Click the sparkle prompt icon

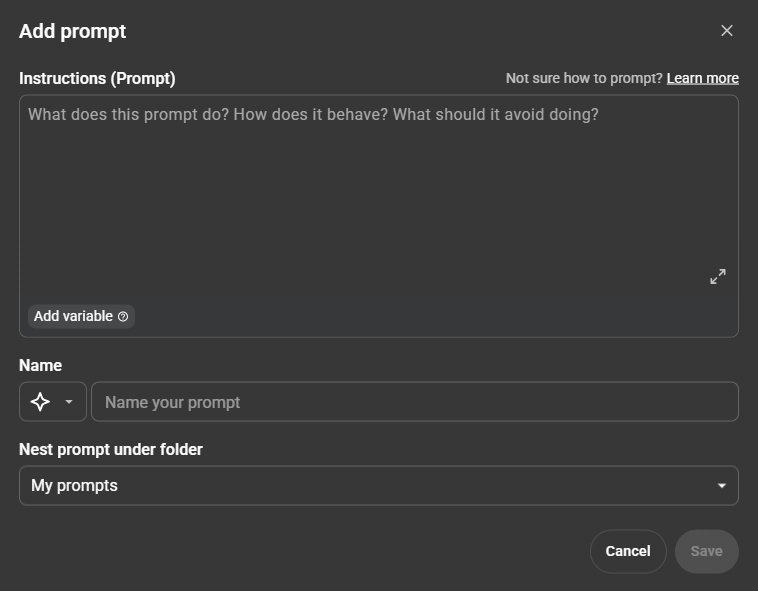pos(40,402)
